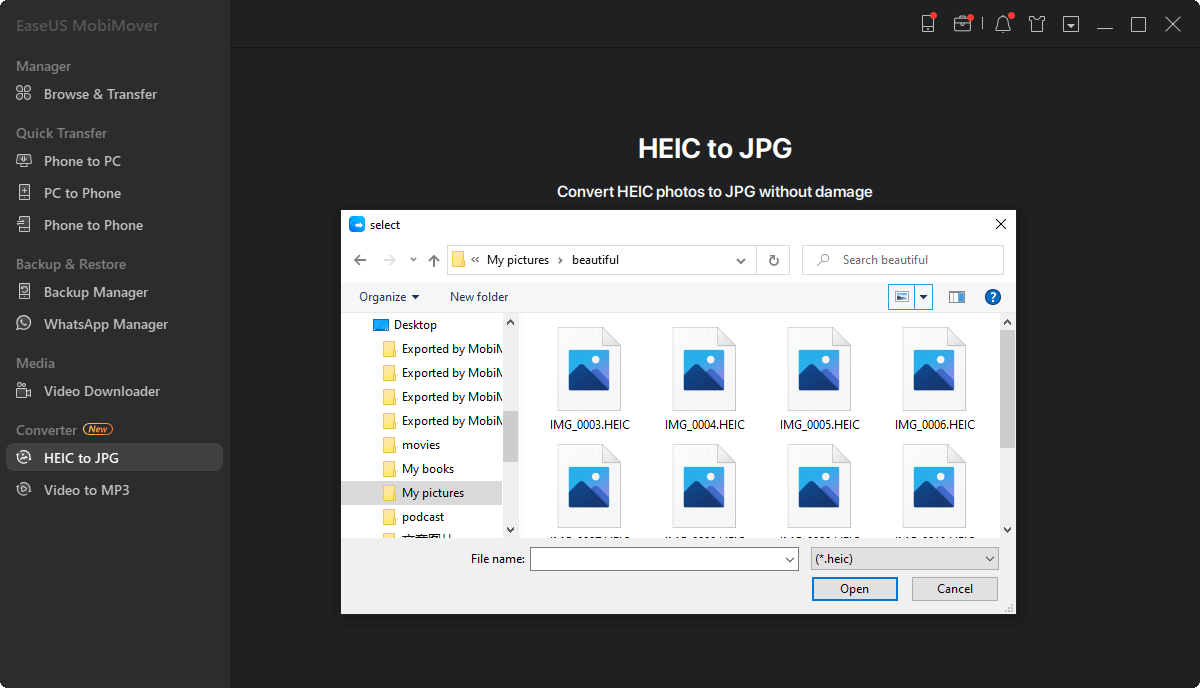
Task: Click 'beautiful' in address path
Action: point(595,260)
